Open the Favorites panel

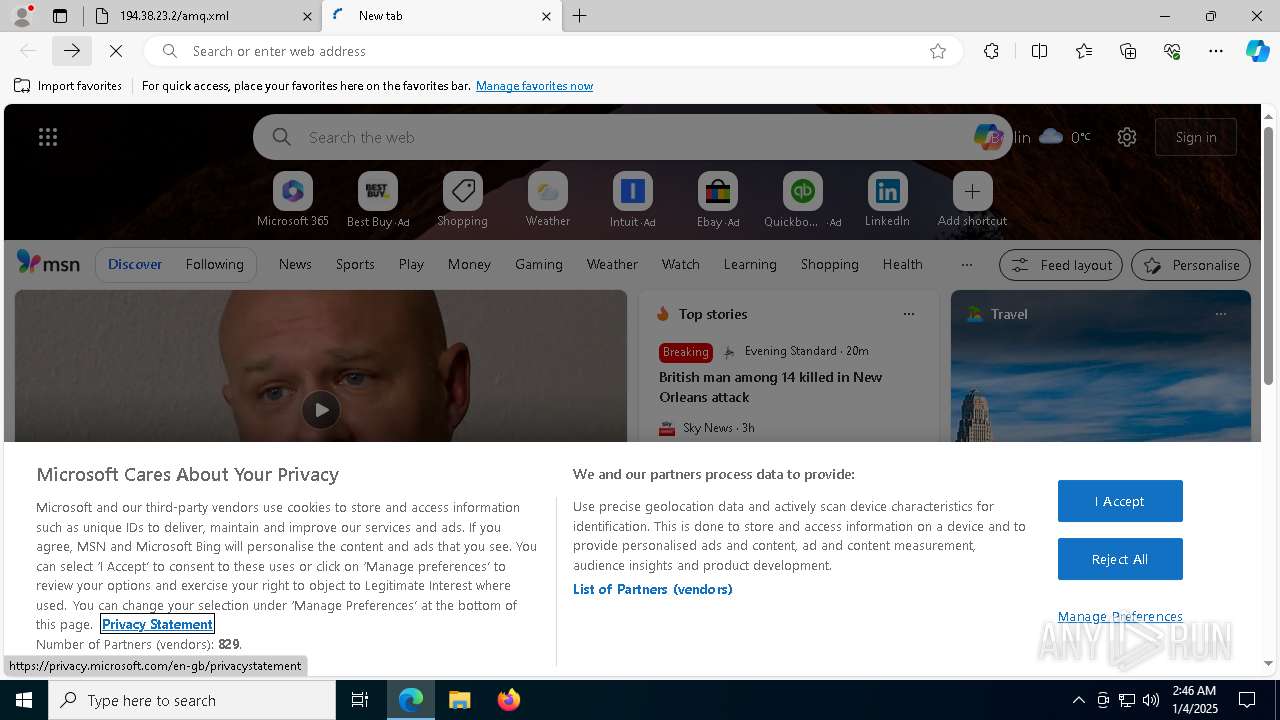pyautogui.click(x=1084, y=51)
